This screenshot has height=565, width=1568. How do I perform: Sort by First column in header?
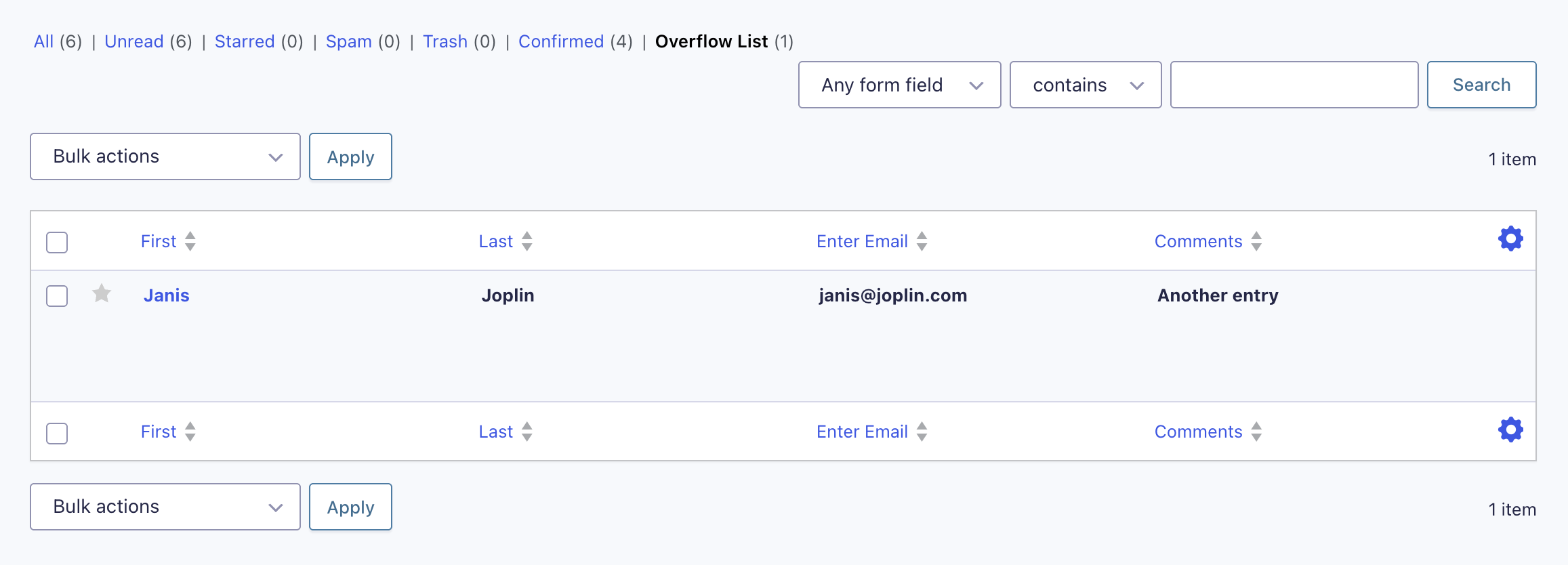(168, 241)
